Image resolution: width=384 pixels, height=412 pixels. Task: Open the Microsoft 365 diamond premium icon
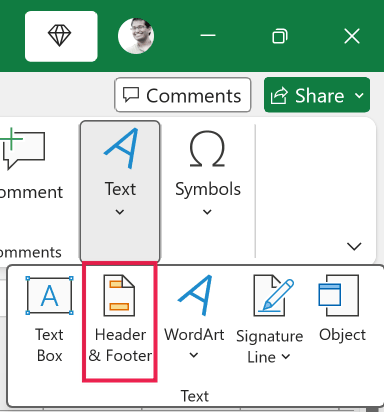(61, 36)
